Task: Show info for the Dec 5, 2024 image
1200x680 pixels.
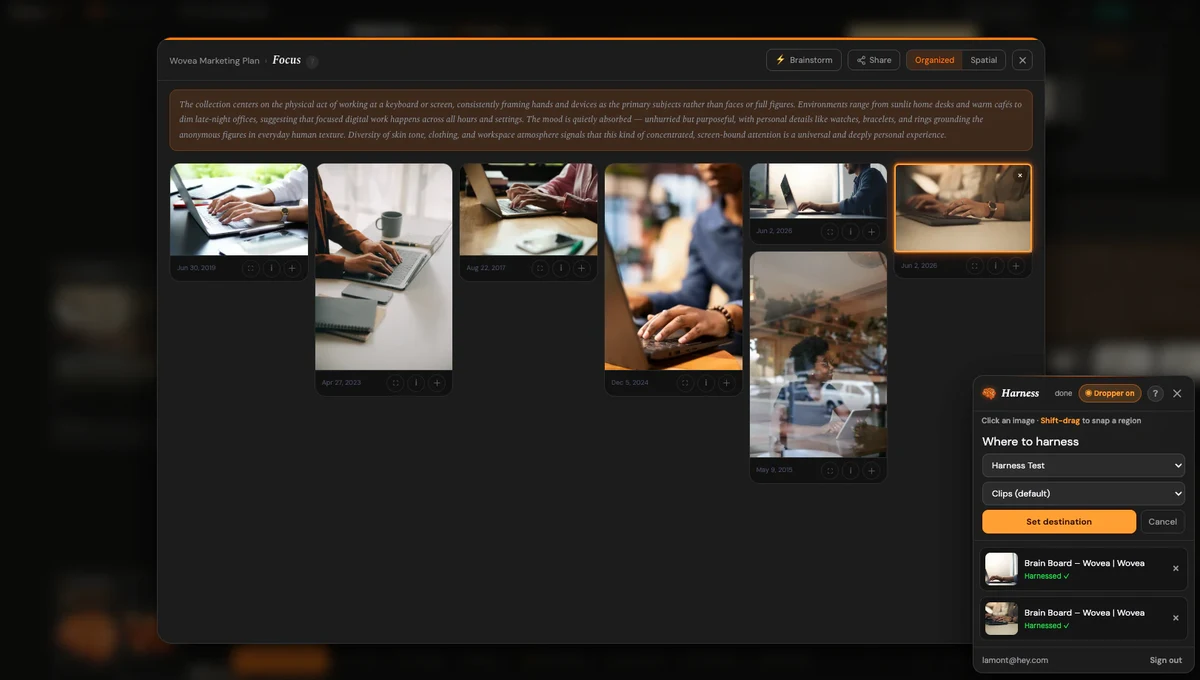Action: [706, 383]
